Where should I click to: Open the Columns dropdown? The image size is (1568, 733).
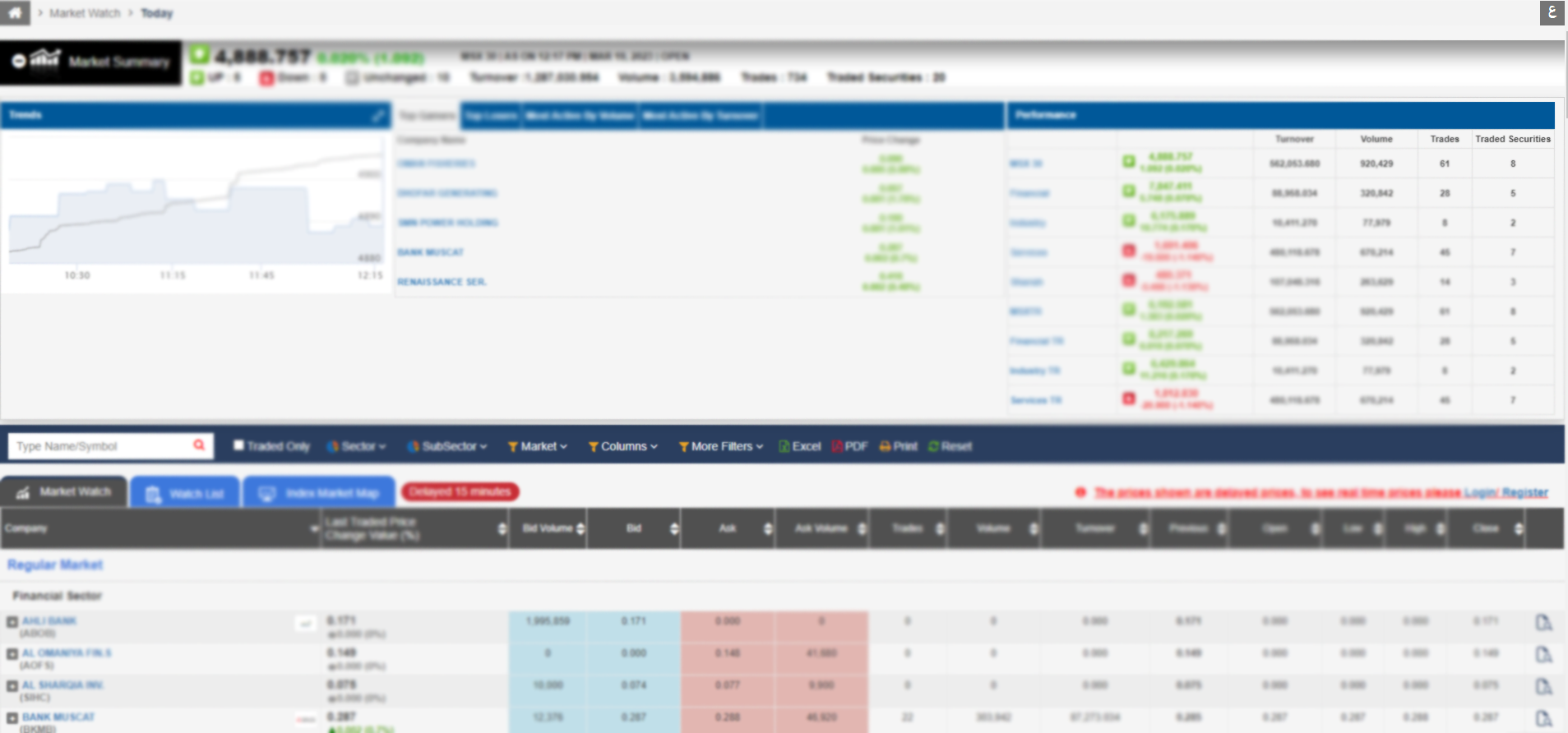pyautogui.click(x=623, y=446)
